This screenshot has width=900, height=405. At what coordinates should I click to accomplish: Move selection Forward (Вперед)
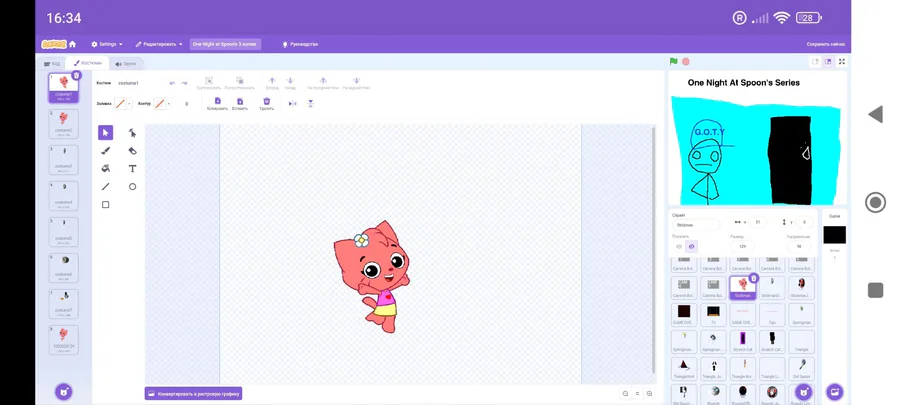(x=272, y=81)
